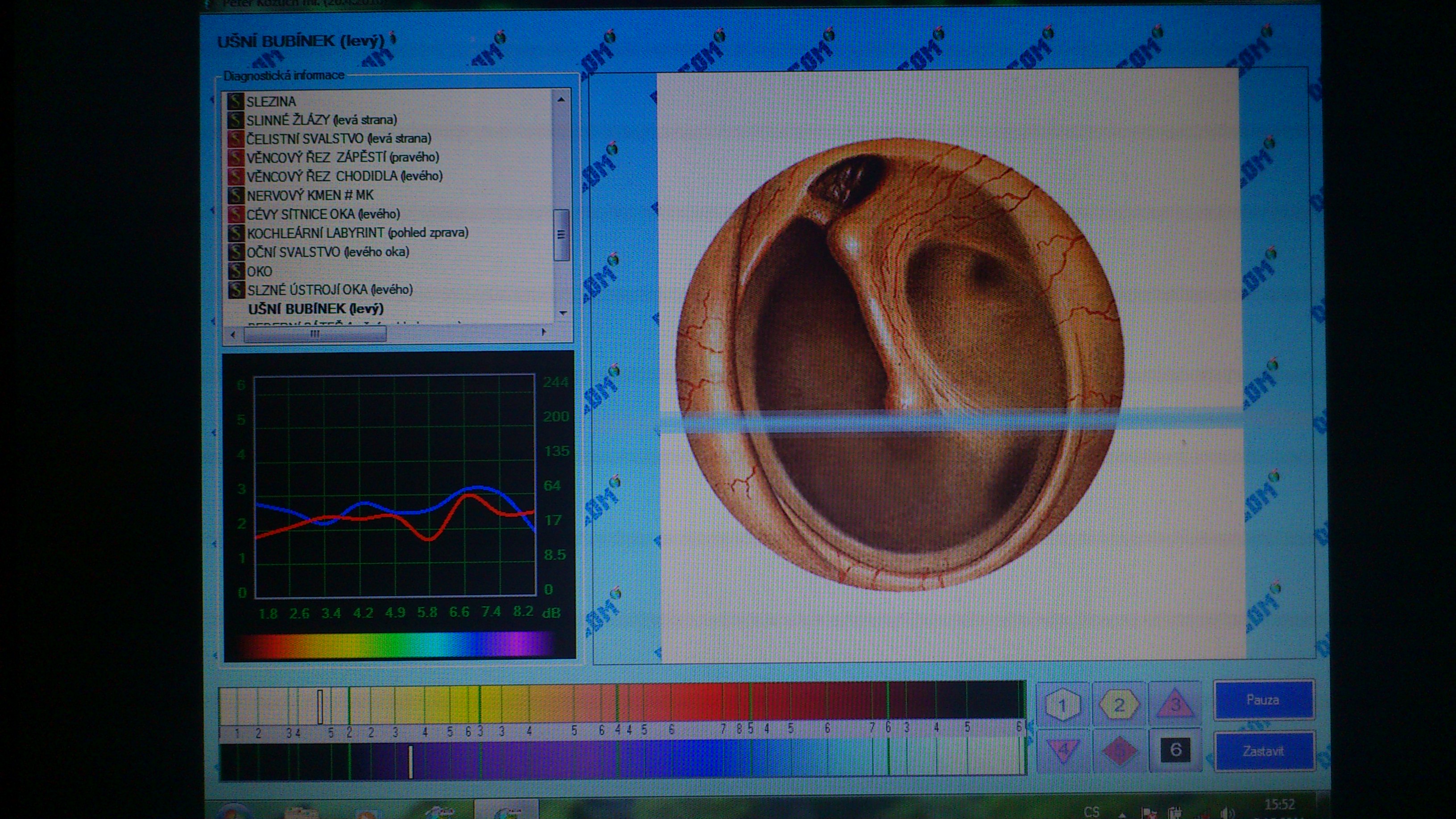Click the CS language indicator on taskbar
Viewport: 1456px width, 819px height.
pyautogui.click(x=1092, y=812)
